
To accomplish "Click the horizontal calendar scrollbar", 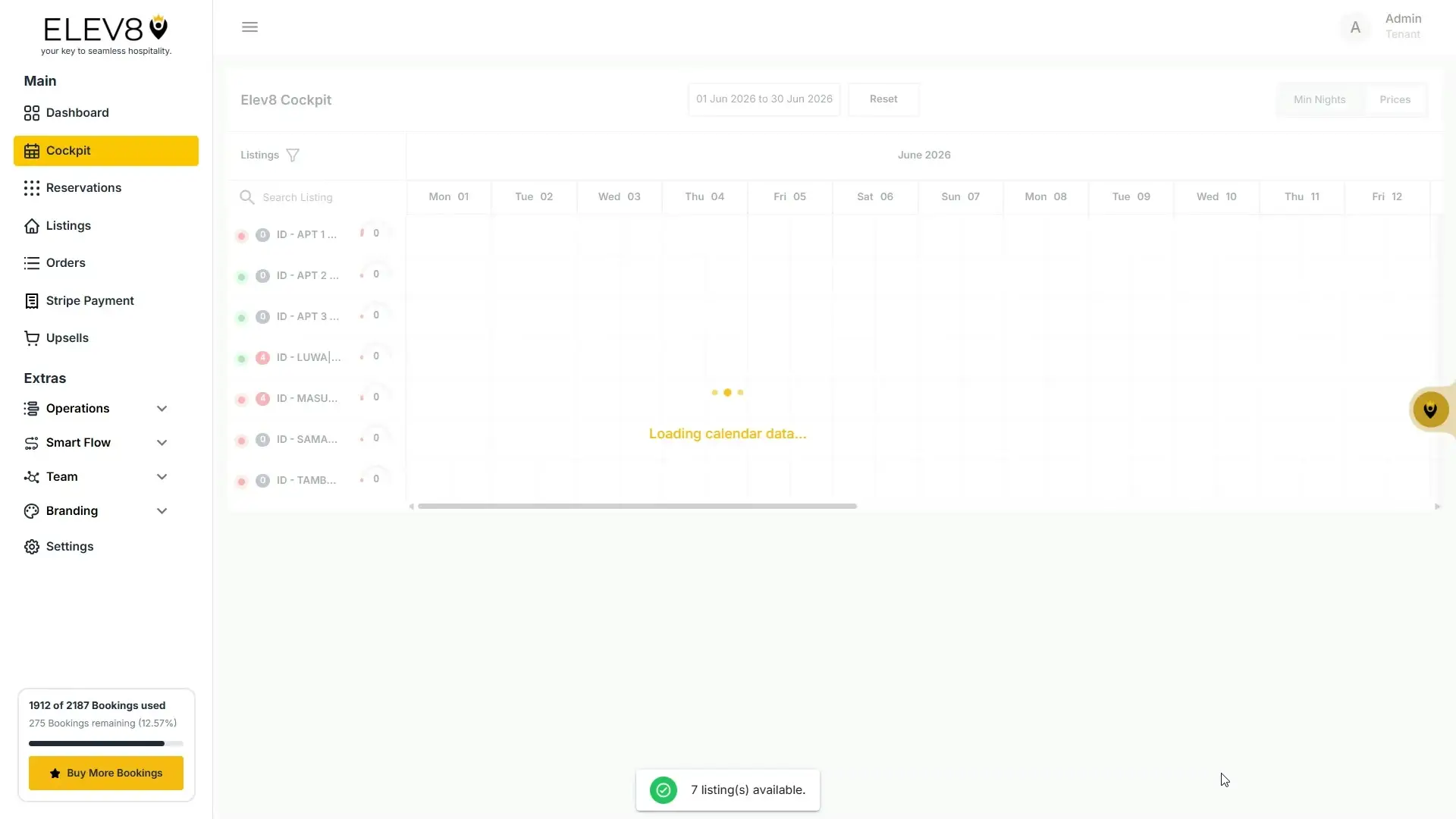I will [x=637, y=507].
